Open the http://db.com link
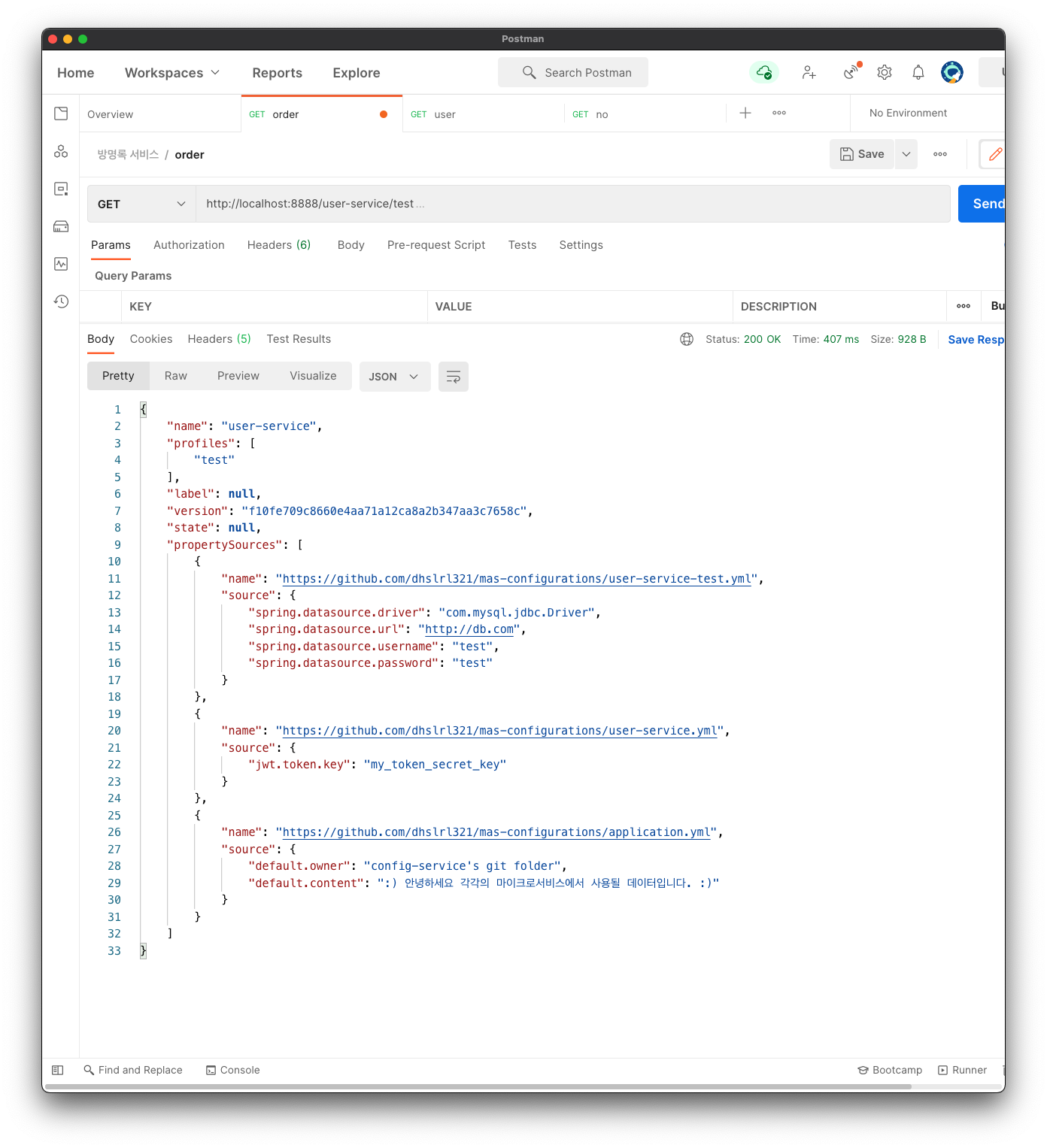The height and width of the screenshot is (1148, 1047). coord(469,629)
